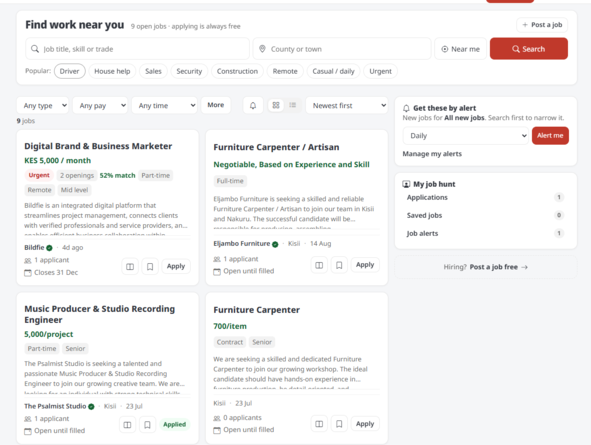
Task: Click the Eljambo Furniture company name
Action: [242, 244]
